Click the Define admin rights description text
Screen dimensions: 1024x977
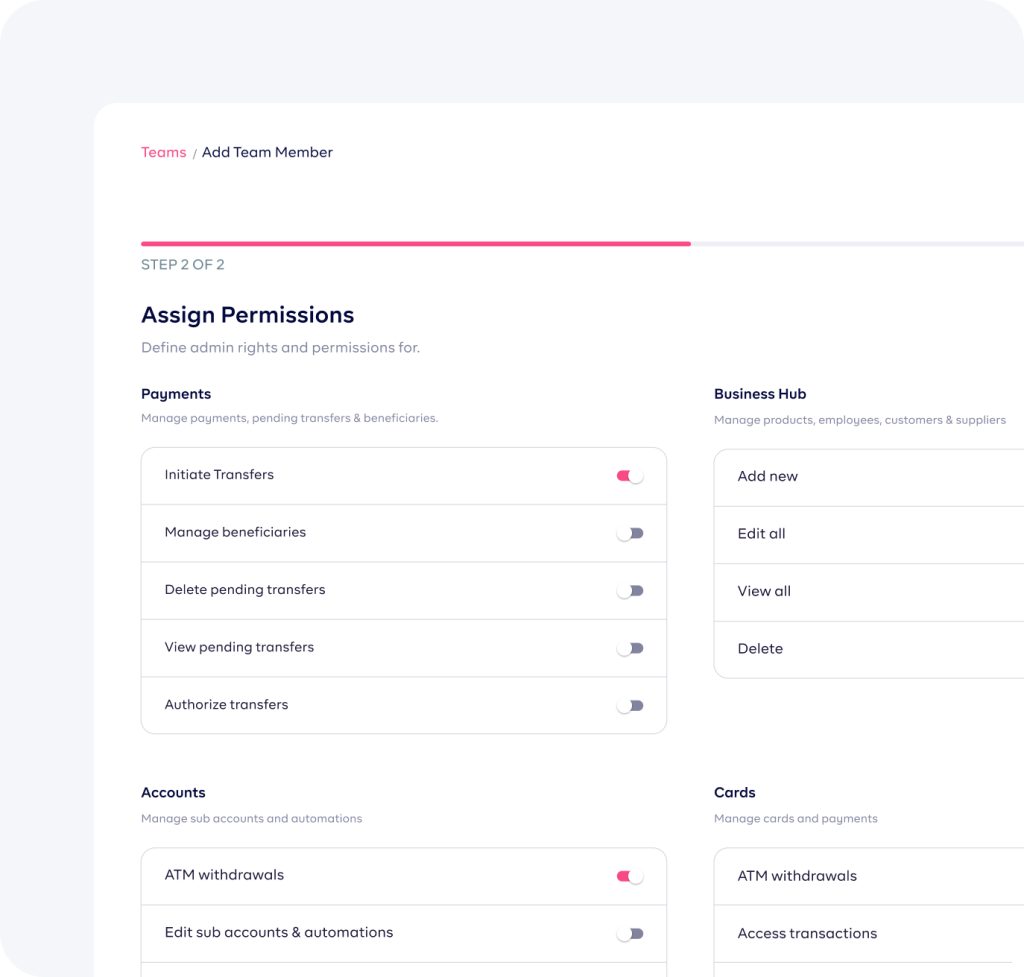(280, 347)
